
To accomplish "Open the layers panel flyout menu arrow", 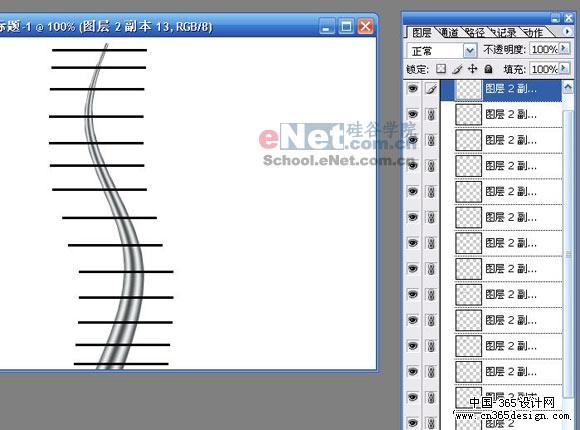I will 567,32.
